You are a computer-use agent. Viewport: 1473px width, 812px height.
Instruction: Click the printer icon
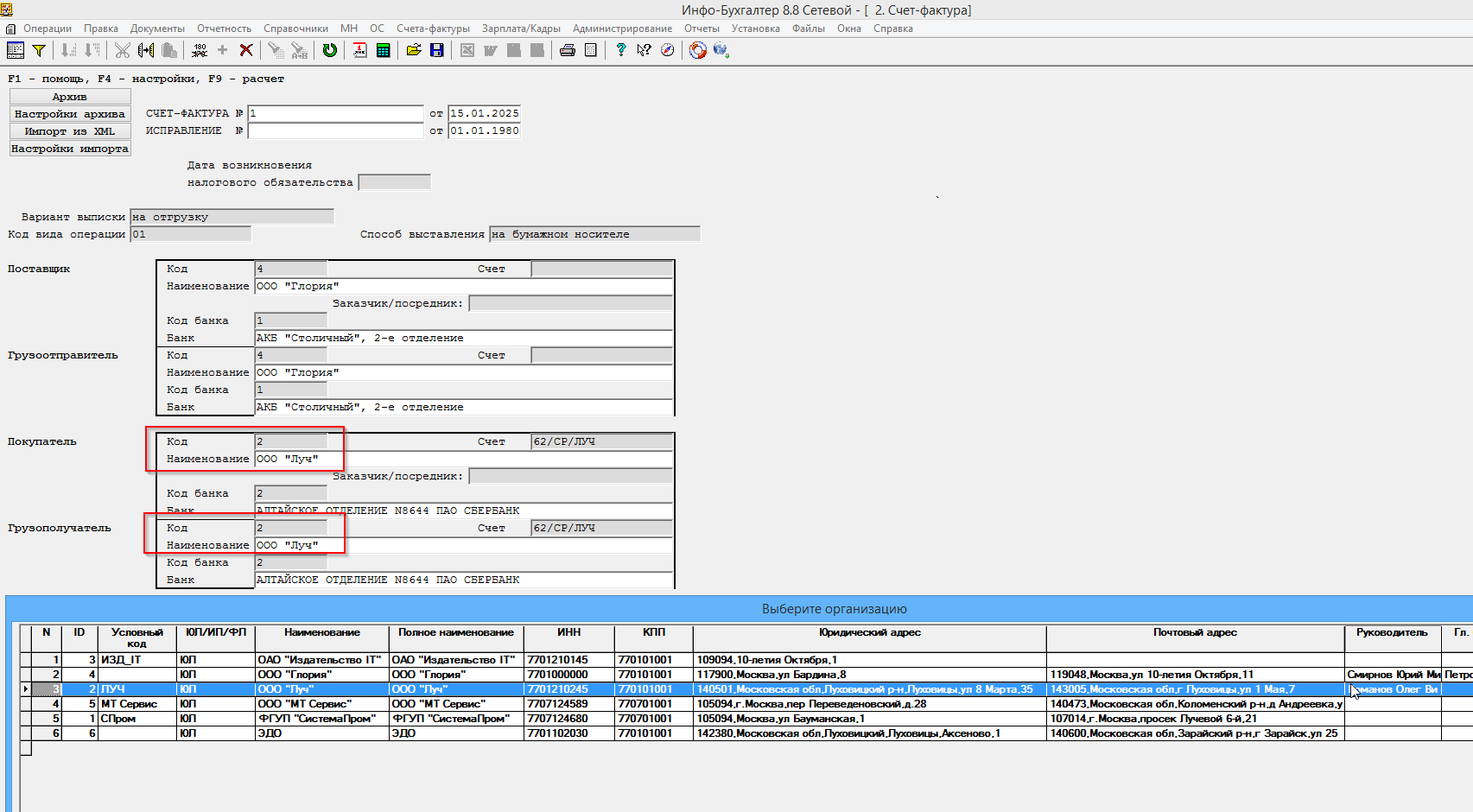(x=567, y=50)
